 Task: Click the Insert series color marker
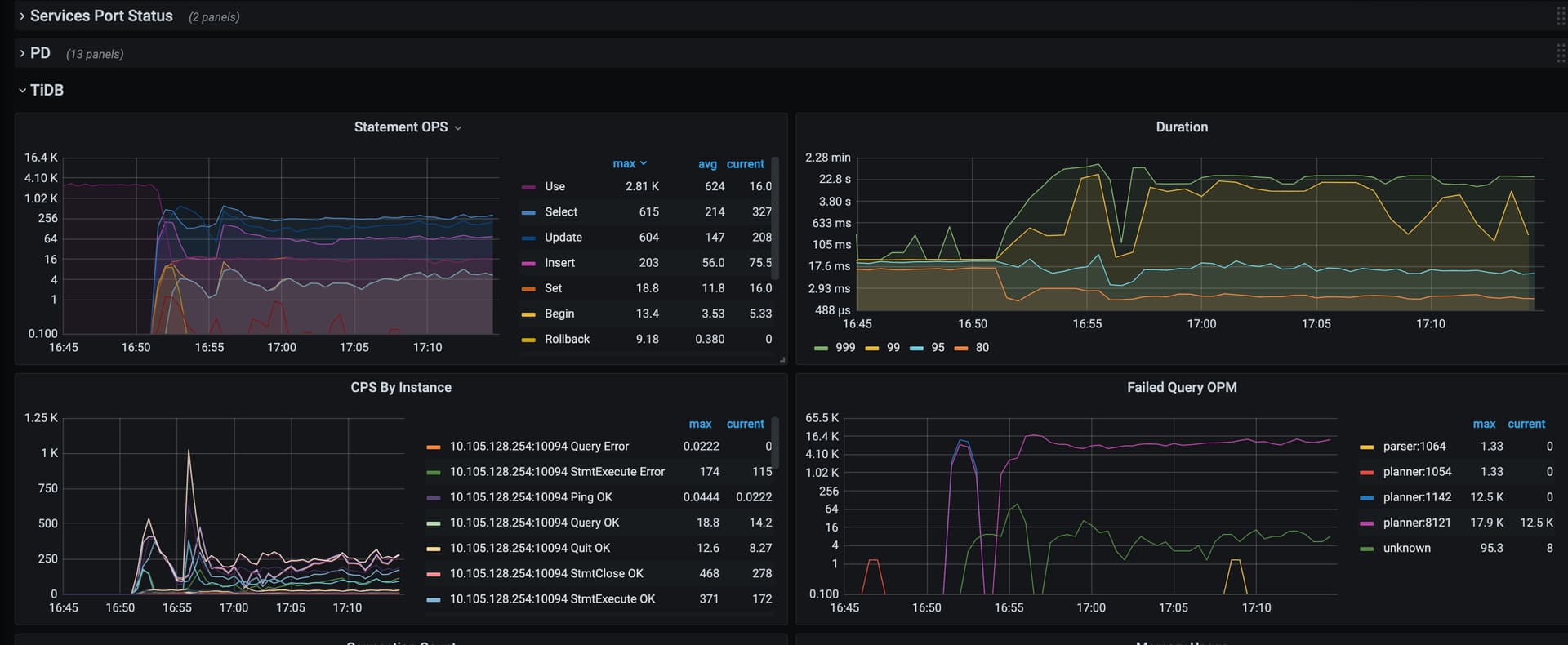pyautogui.click(x=528, y=264)
